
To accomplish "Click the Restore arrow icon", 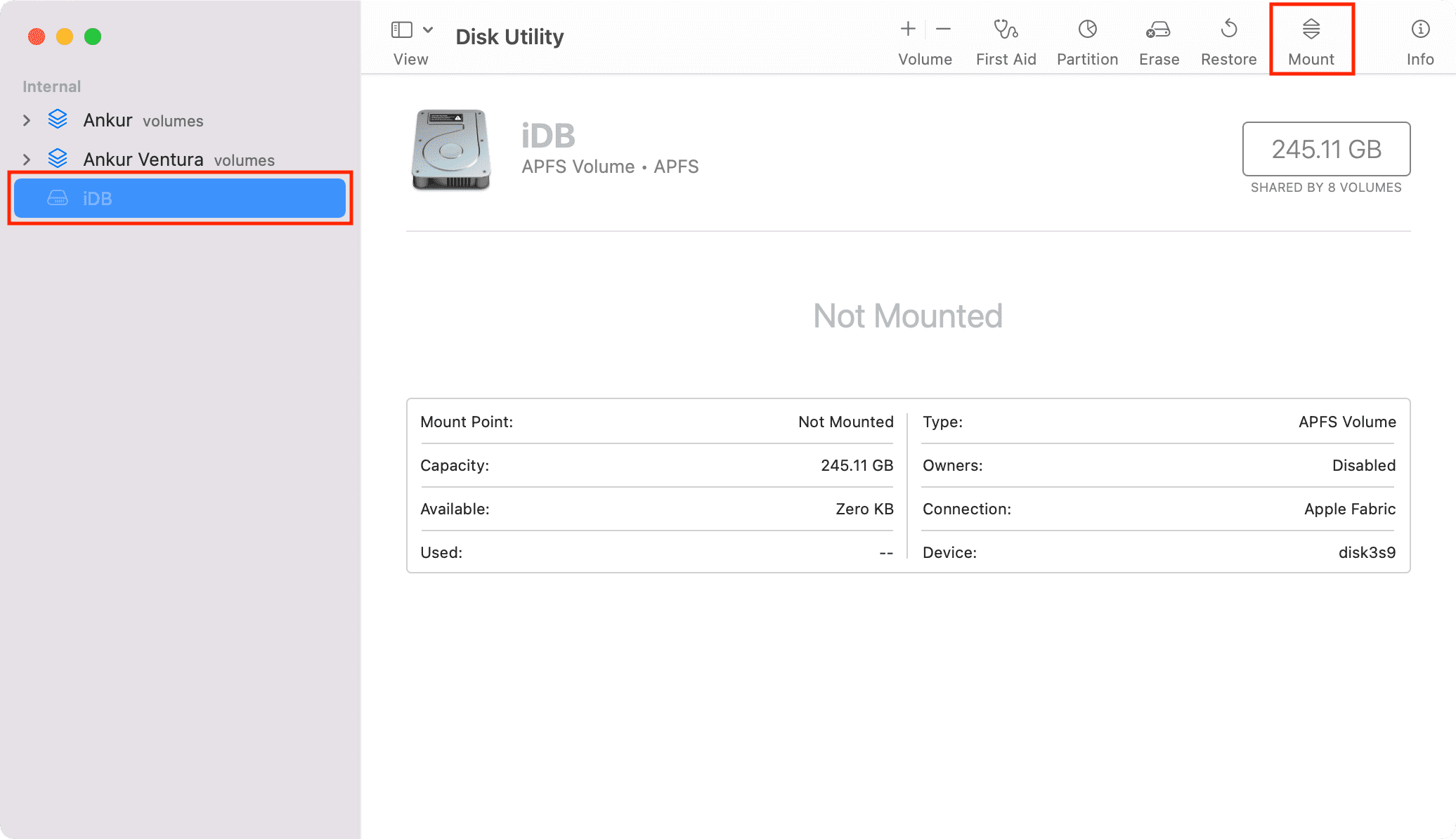I will point(1229,29).
